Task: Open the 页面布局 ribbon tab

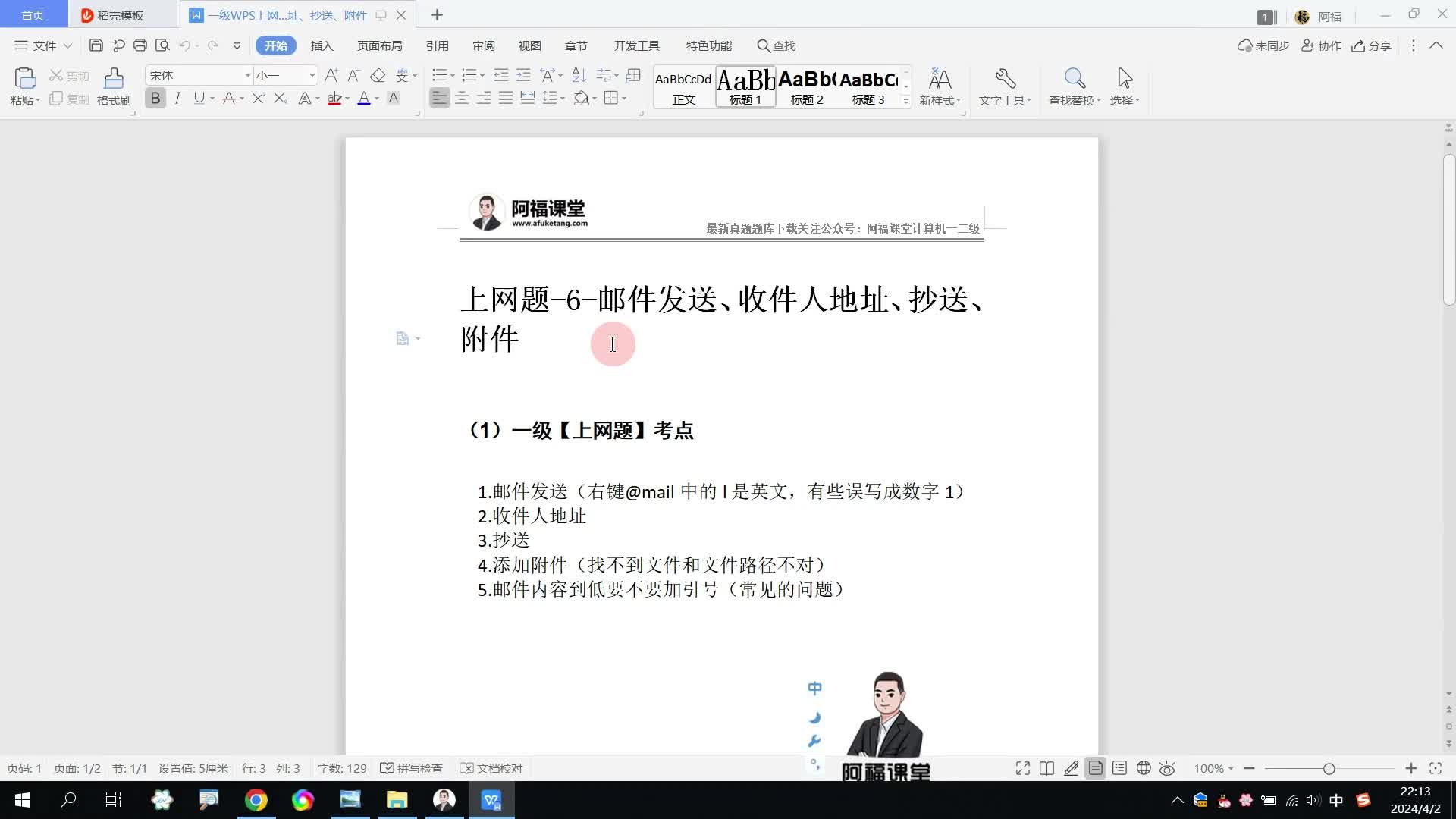Action: (379, 45)
